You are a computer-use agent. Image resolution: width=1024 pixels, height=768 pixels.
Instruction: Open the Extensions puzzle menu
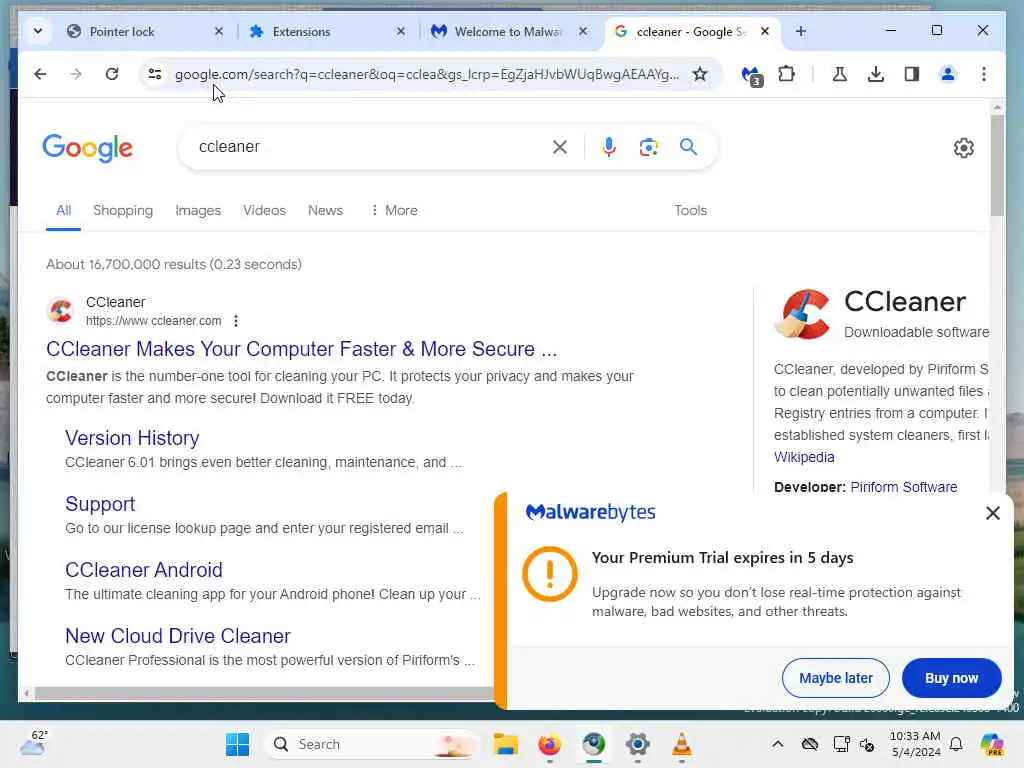(787, 74)
